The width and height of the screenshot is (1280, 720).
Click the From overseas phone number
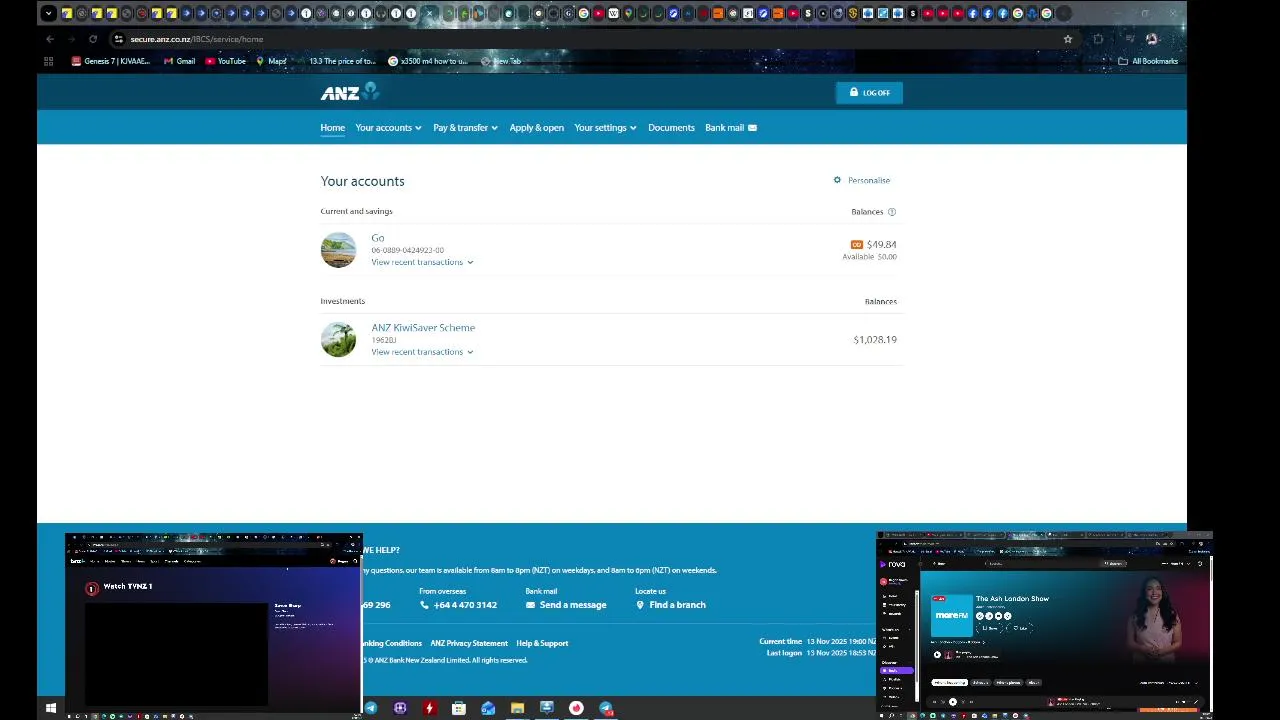click(x=458, y=605)
